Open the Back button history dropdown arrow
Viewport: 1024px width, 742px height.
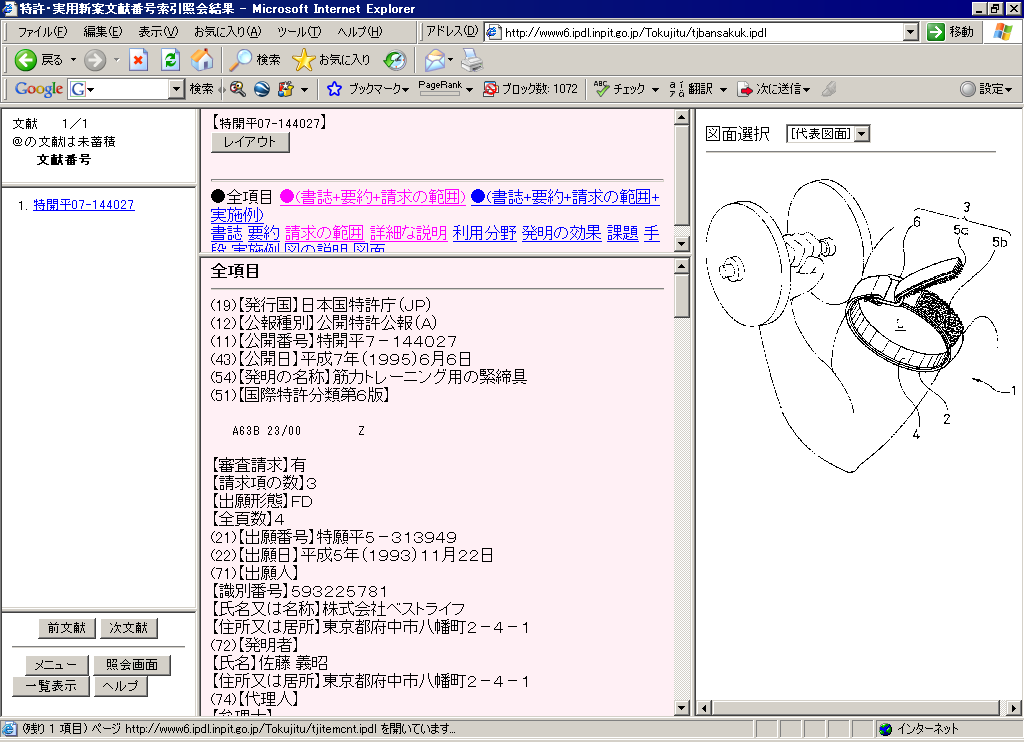click(73, 60)
